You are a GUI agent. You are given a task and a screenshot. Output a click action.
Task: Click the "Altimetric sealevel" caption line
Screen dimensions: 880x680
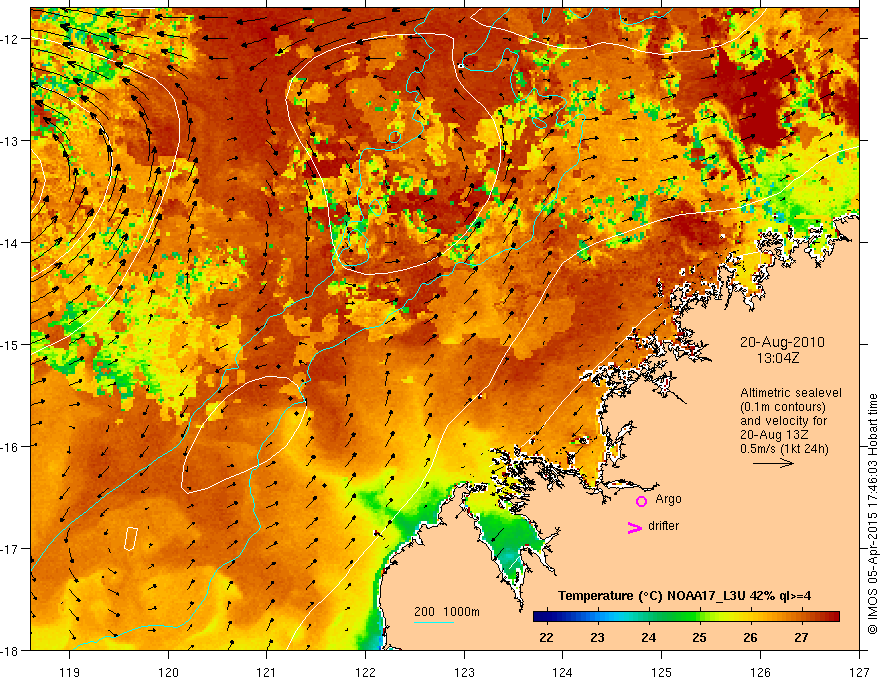coord(791,393)
